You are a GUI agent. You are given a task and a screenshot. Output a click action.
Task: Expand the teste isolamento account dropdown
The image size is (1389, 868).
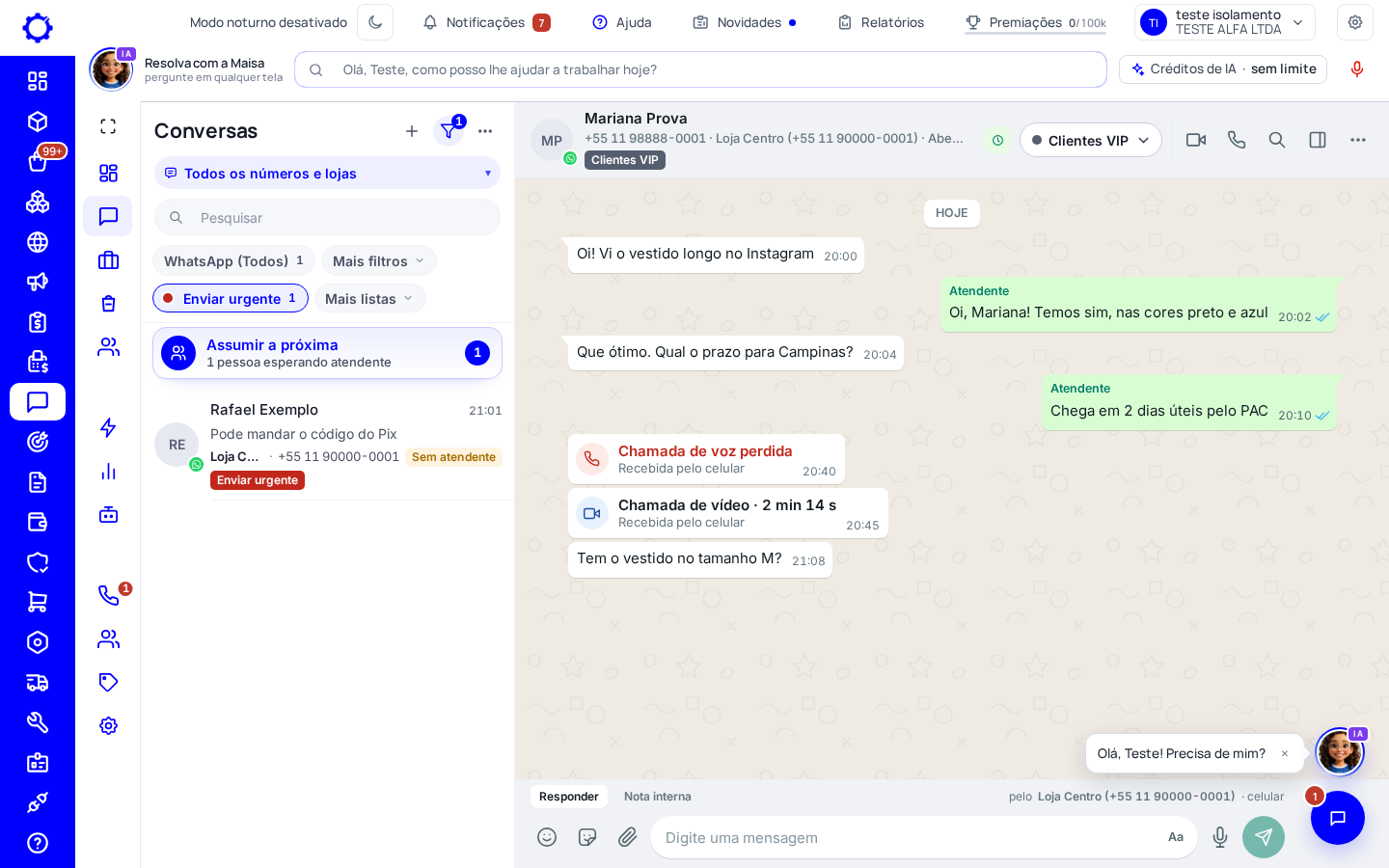coord(1225,22)
